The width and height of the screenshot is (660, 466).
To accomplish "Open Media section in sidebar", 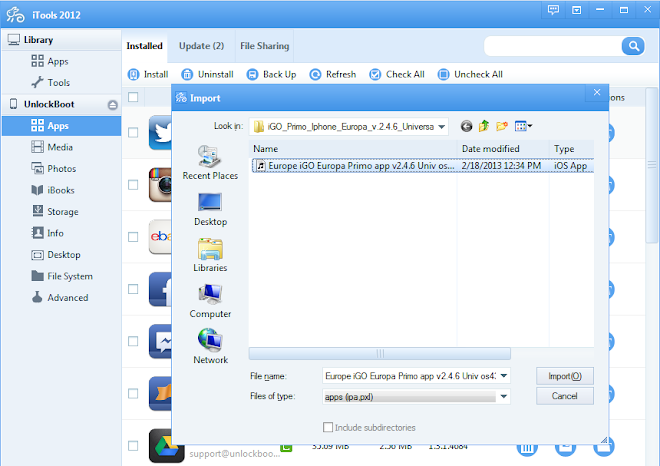I will (x=52, y=147).
